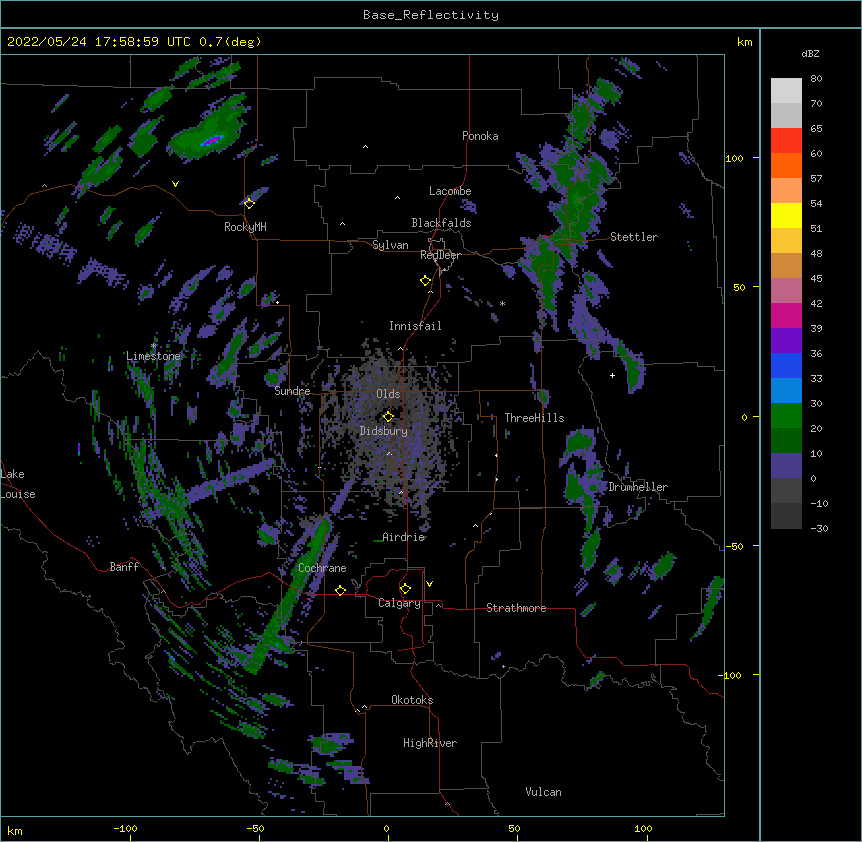
Task: Click the Calgary city label
Action: pos(399,603)
